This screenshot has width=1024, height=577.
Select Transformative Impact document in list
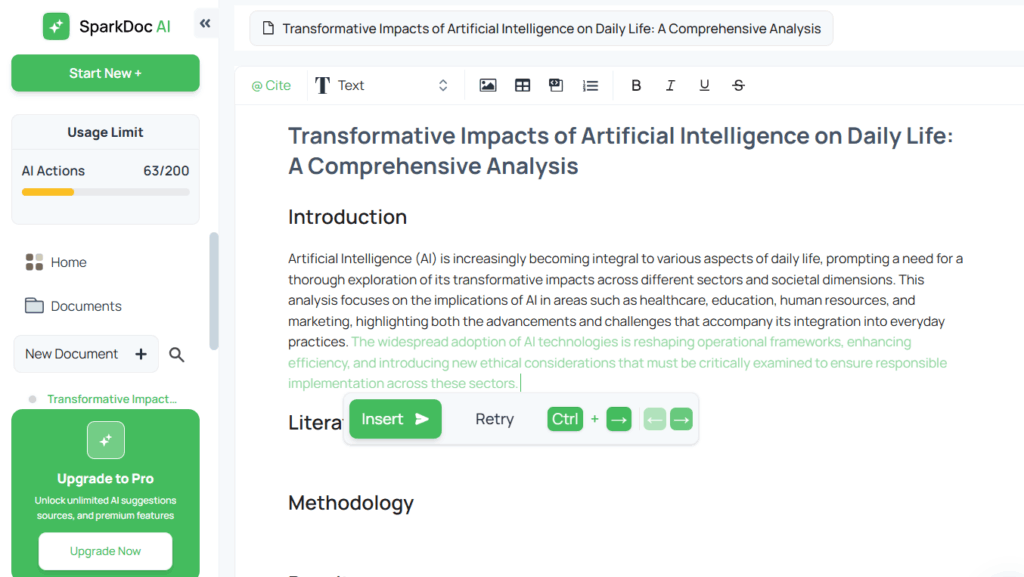(x=112, y=399)
